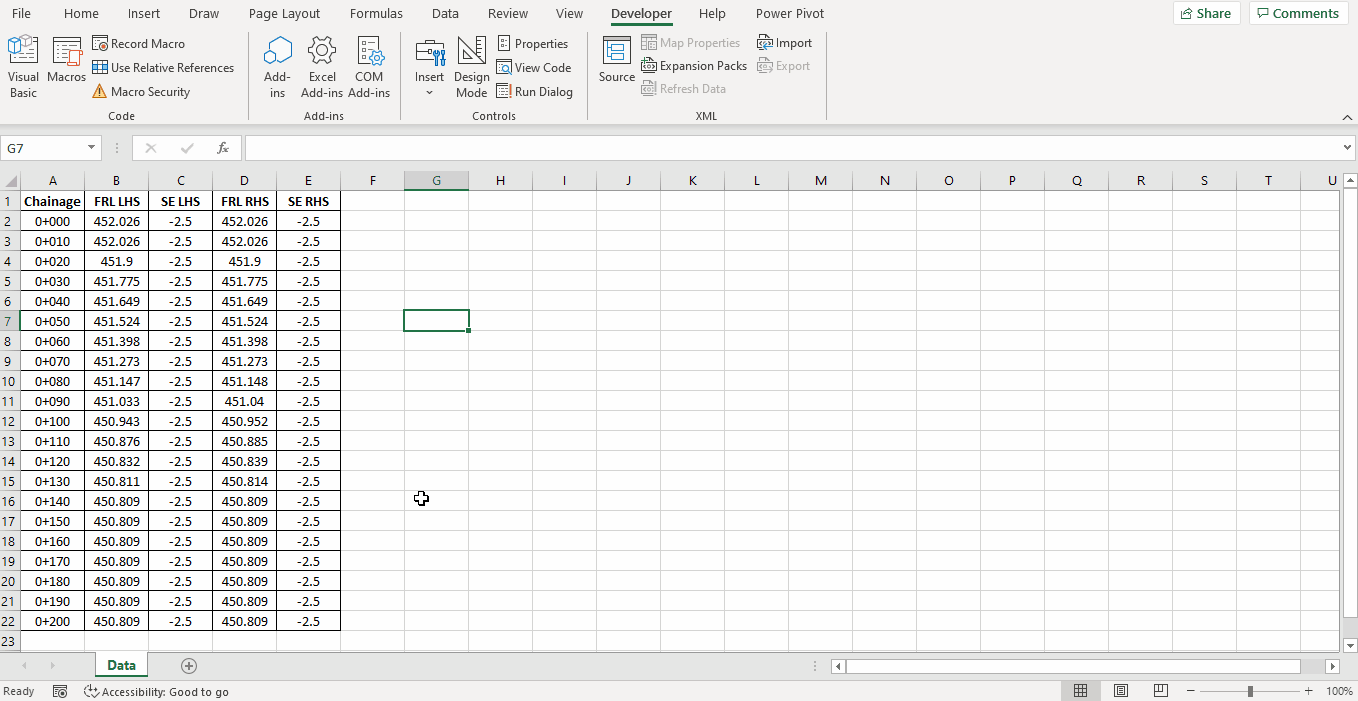Viewport: 1358px width, 701px height.
Task: Toggle Design Mode
Action: [471, 67]
